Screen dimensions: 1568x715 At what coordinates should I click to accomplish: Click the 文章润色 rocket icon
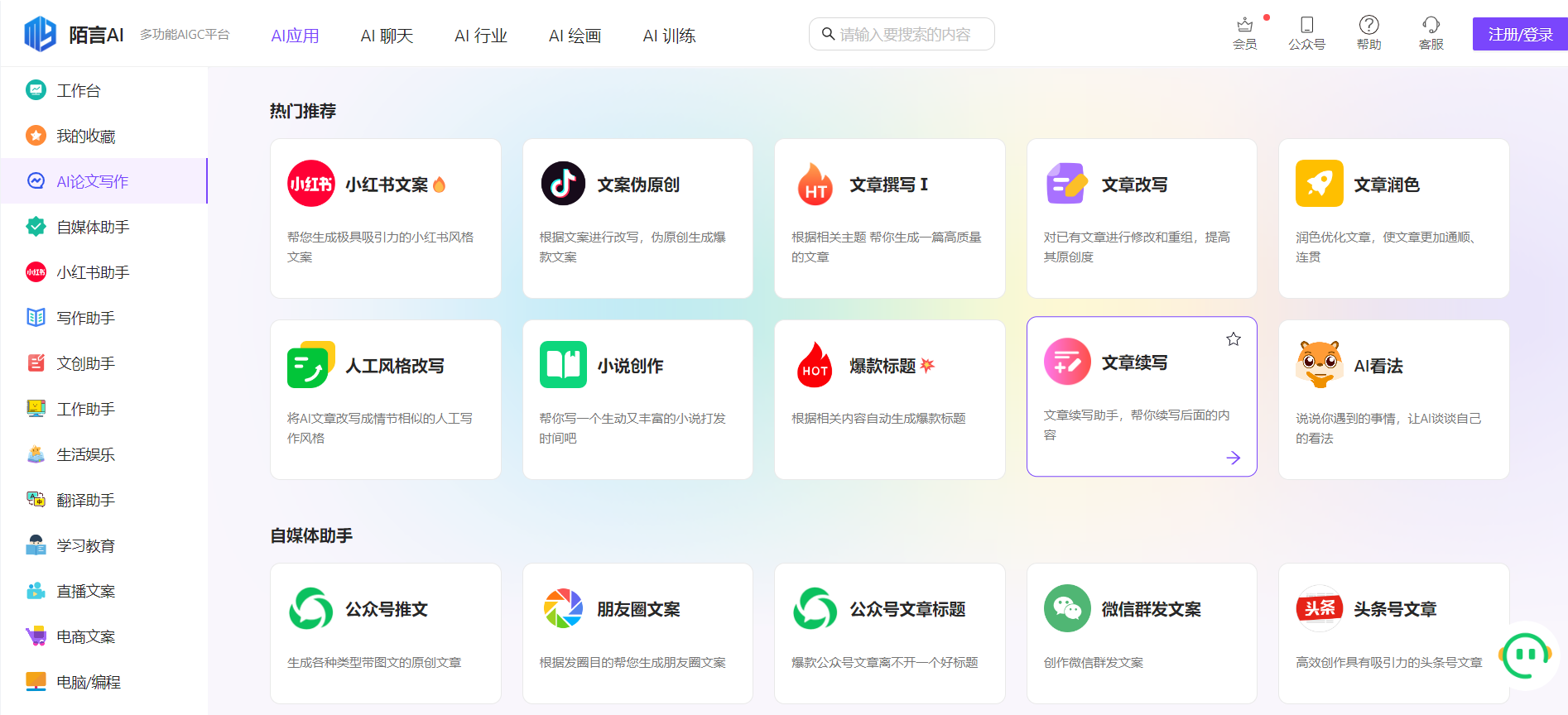point(1320,184)
